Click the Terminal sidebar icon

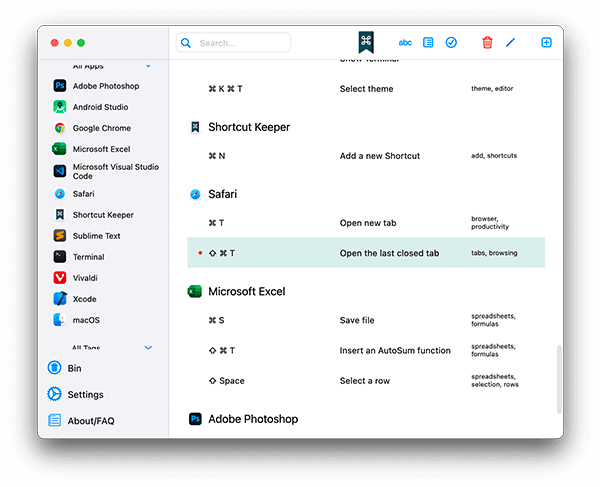(x=60, y=257)
